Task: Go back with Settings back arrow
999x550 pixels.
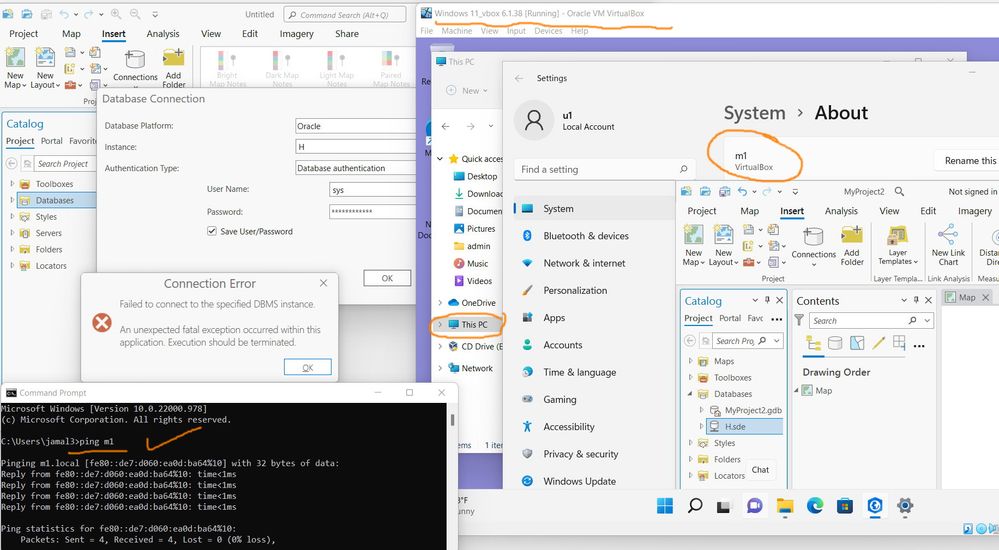Action: [x=519, y=78]
